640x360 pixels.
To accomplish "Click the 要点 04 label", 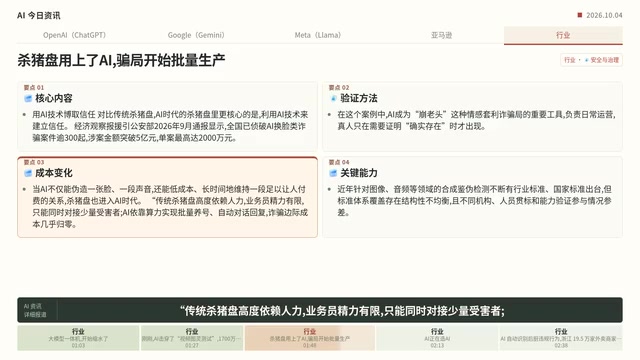I will (339, 162).
